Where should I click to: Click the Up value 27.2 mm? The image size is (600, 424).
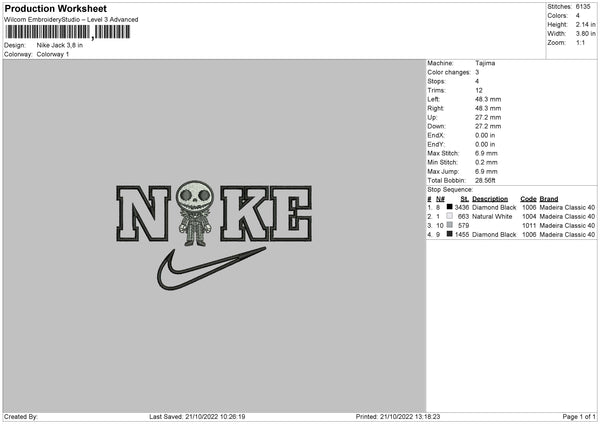click(x=488, y=117)
